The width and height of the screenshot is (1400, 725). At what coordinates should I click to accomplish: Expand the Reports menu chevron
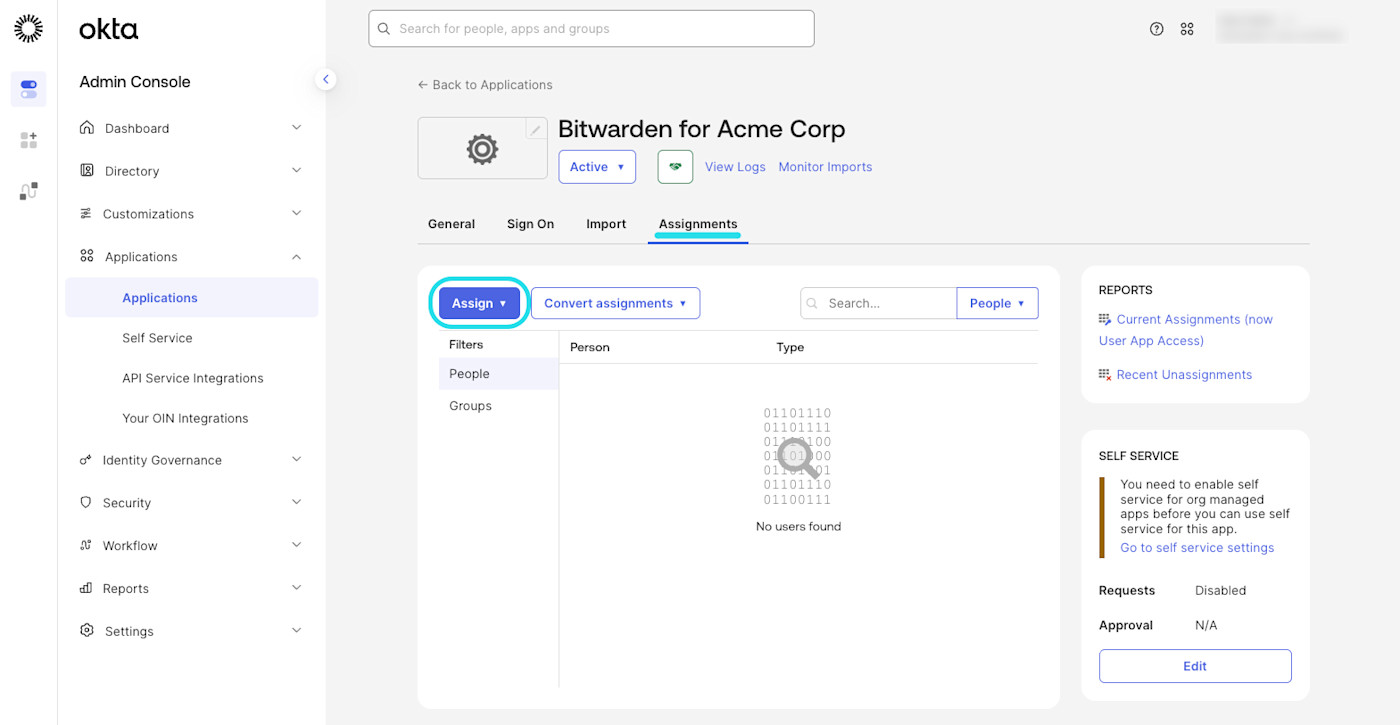(x=296, y=589)
